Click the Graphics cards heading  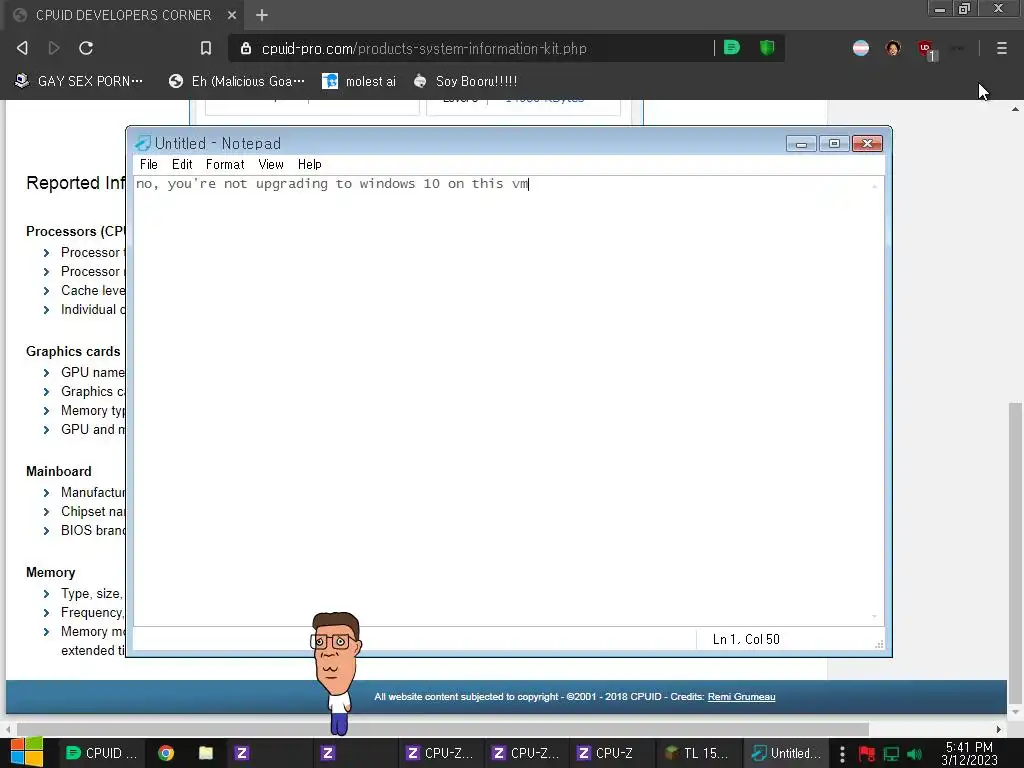point(73,351)
